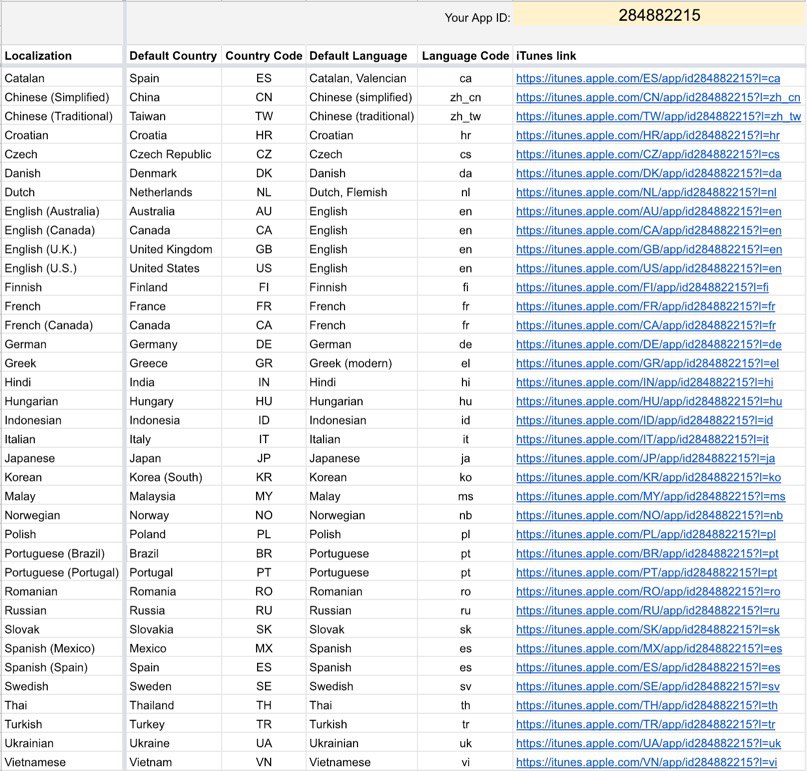The image size is (807, 771).
Task: Select the nb language code cell
Action: pyautogui.click(x=465, y=516)
